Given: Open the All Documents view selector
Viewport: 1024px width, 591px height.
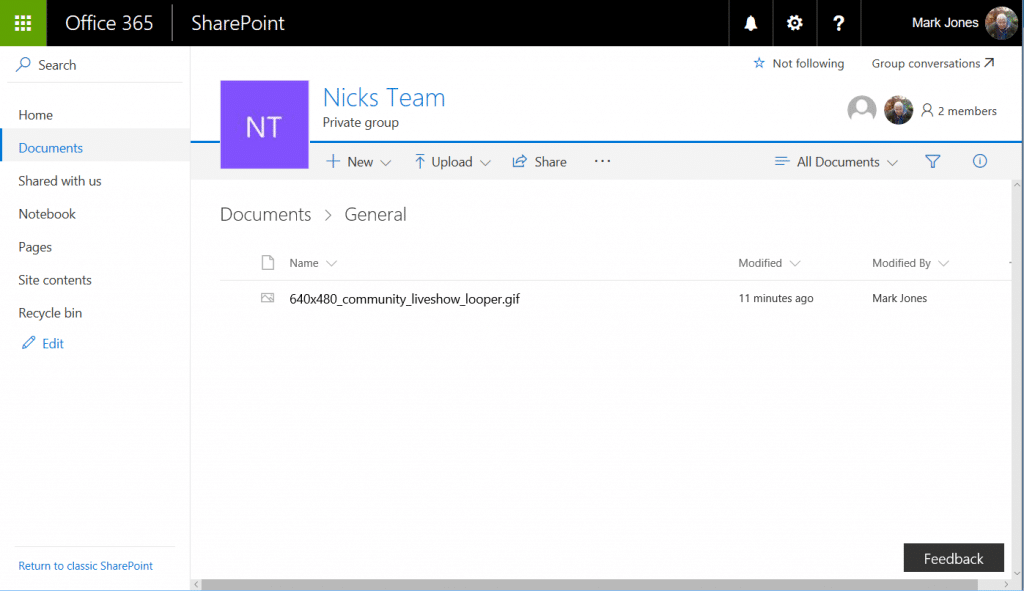Looking at the screenshot, I should point(836,161).
